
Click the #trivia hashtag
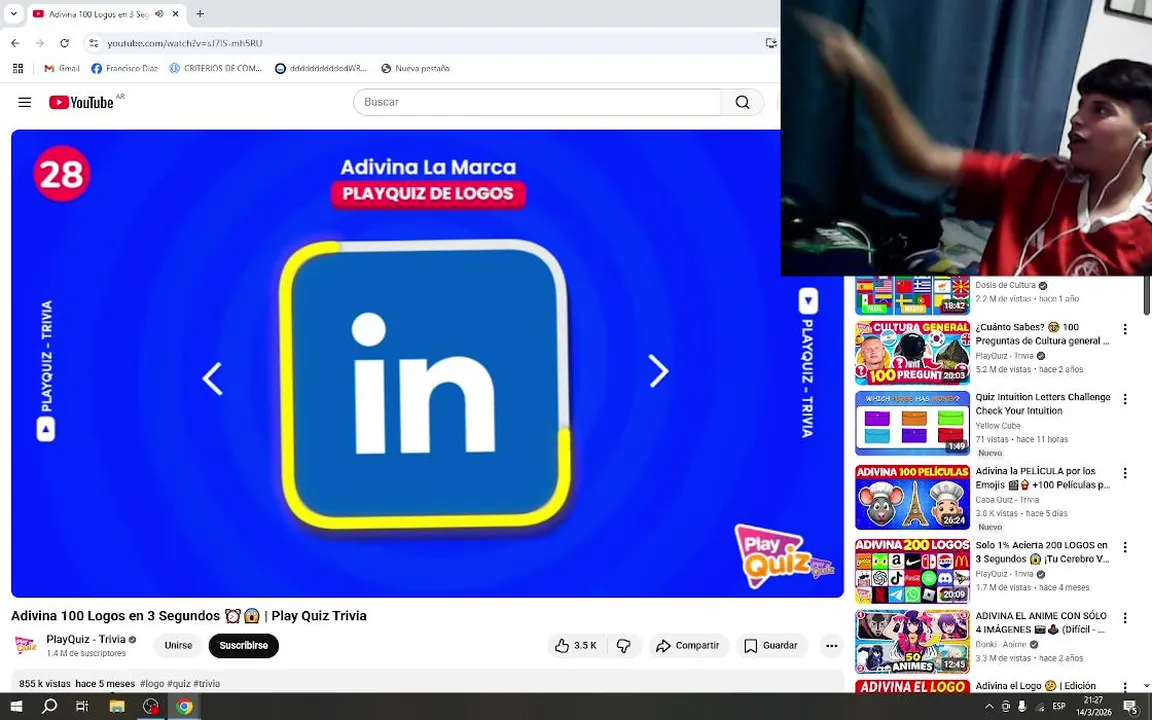coord(206,683)
